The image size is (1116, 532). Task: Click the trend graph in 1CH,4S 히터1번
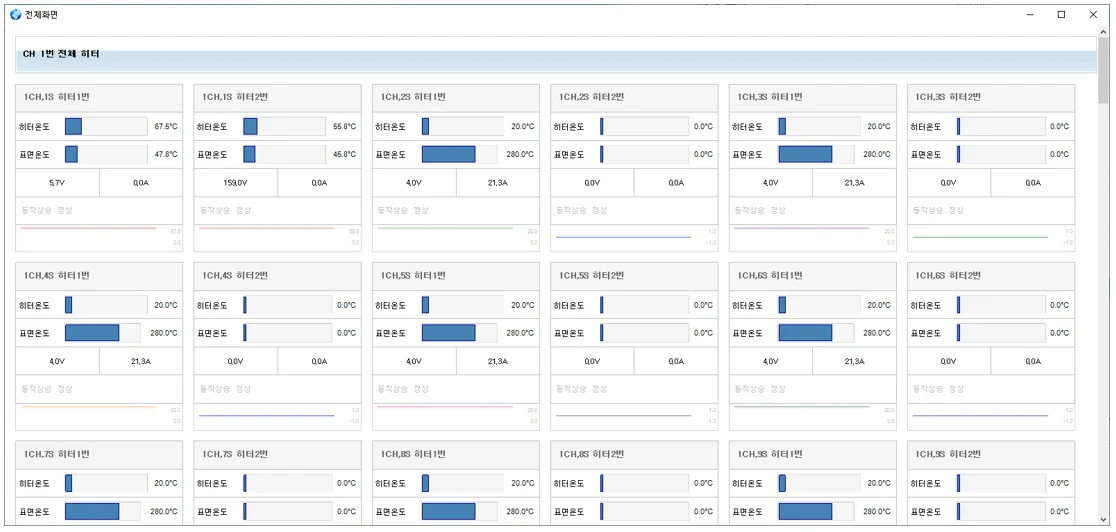click(99, 417)
